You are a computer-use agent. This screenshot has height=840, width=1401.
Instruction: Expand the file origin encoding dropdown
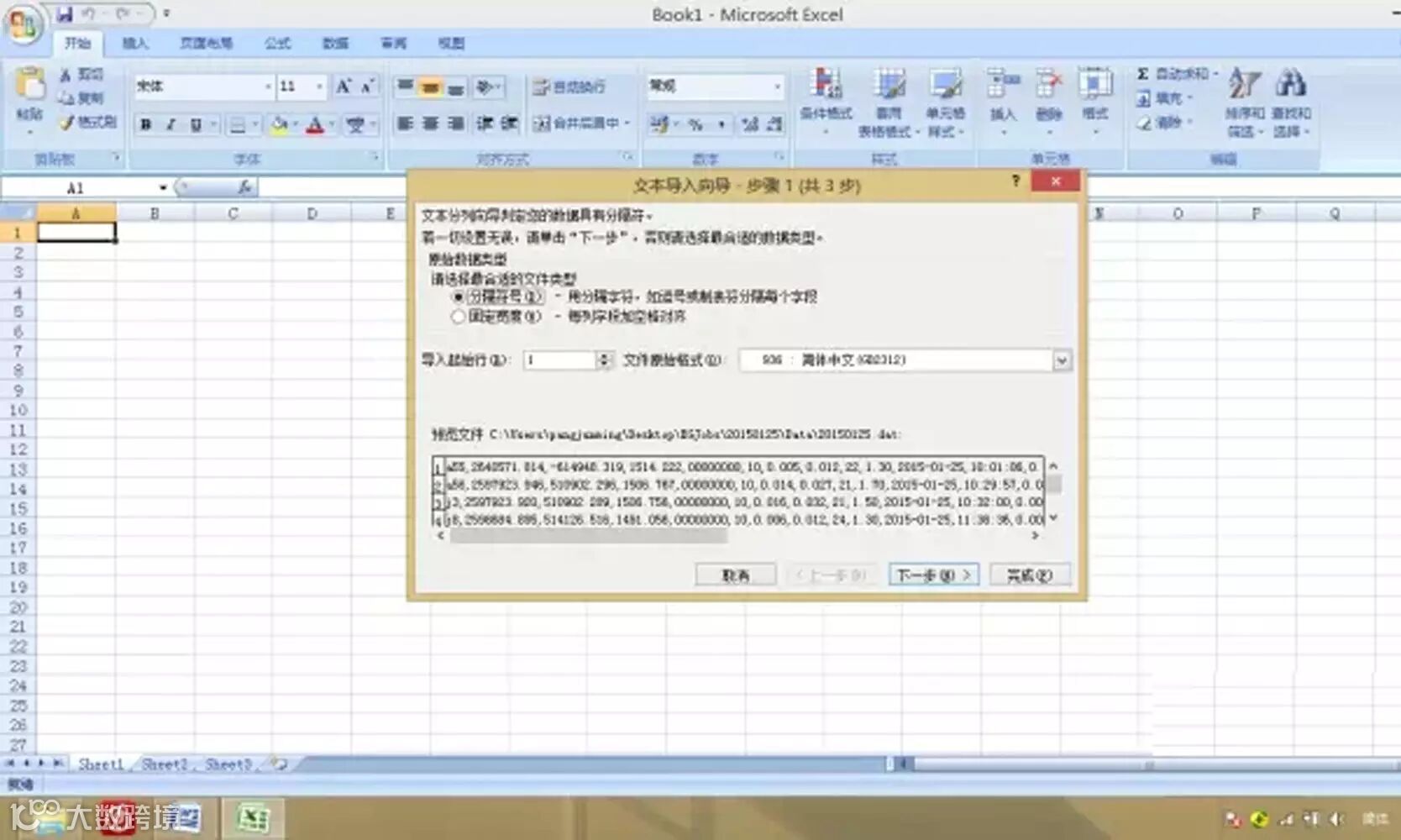(1062, 360)
